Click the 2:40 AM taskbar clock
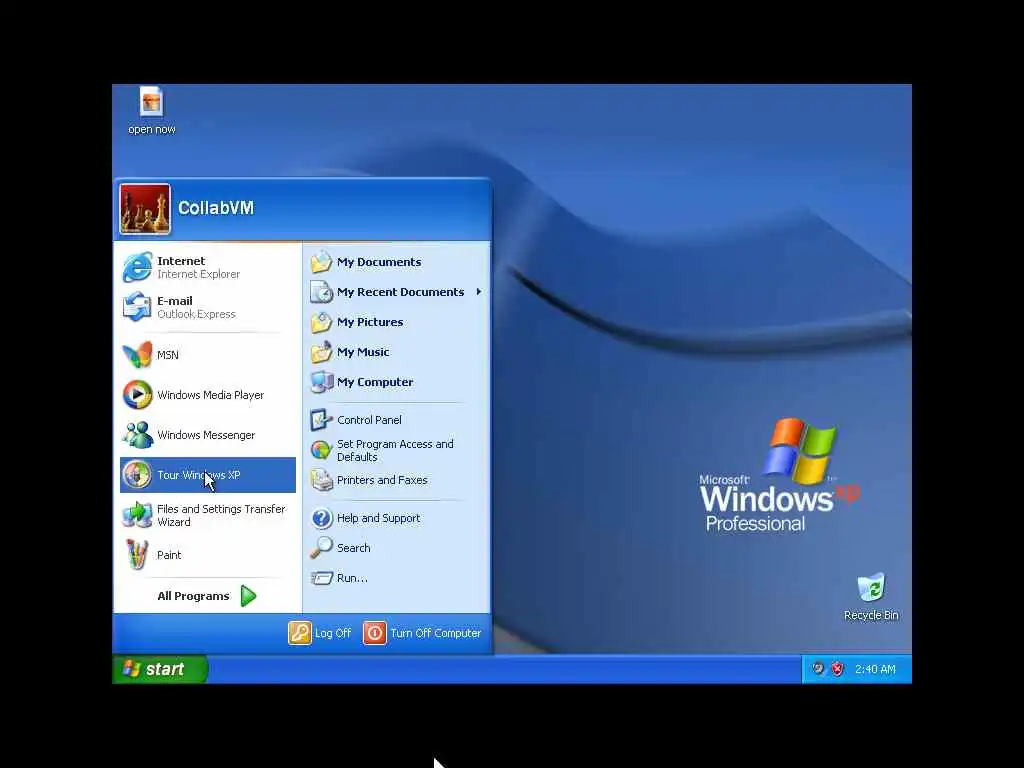 click(875, 669)
